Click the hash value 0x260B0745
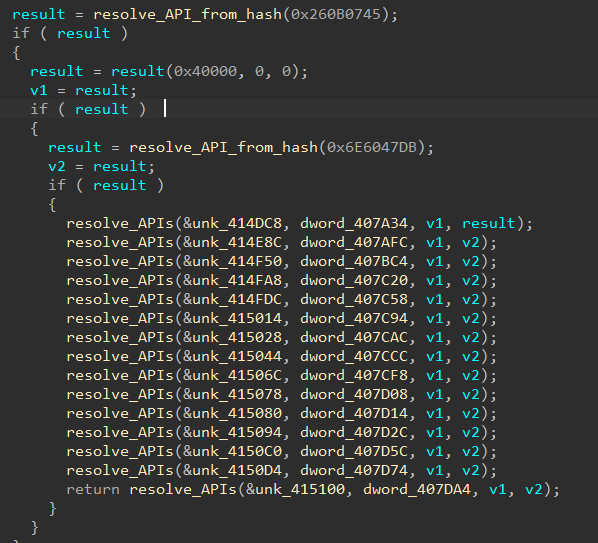Image resolution: width=598 pixels, height=543 pixels. tap(336, 14)
